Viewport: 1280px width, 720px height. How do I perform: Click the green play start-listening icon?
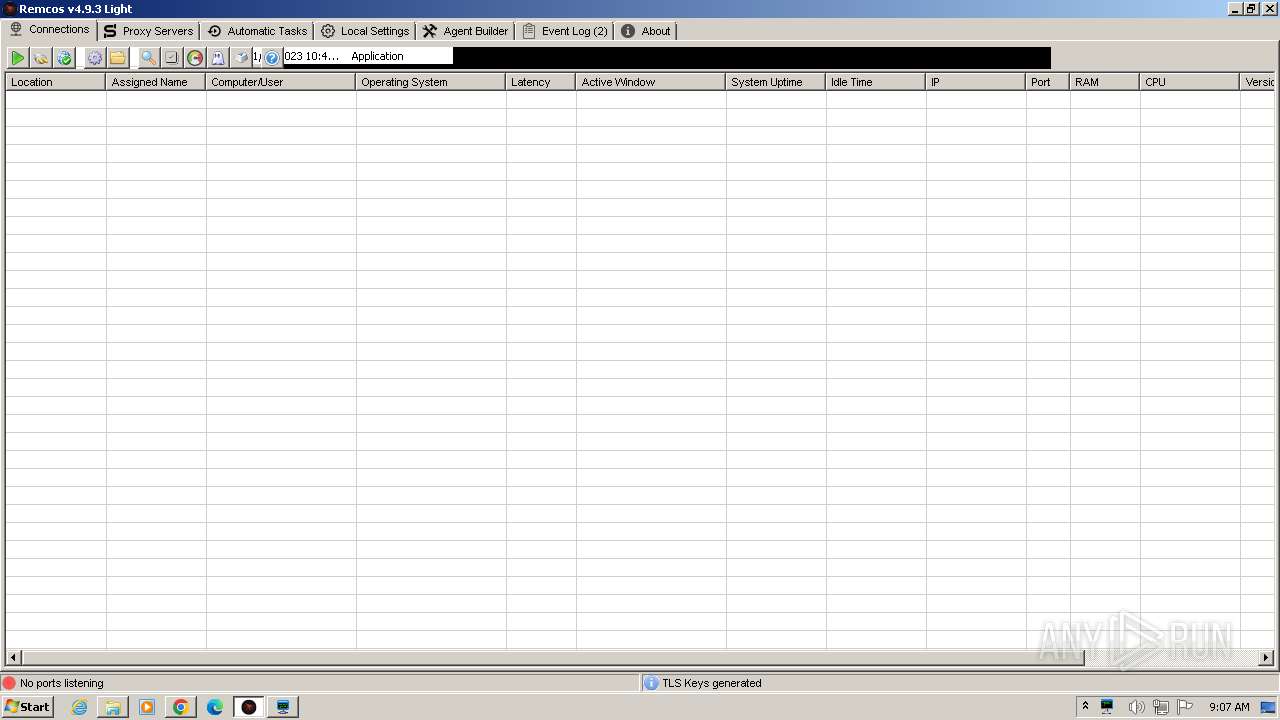(18, 58)
